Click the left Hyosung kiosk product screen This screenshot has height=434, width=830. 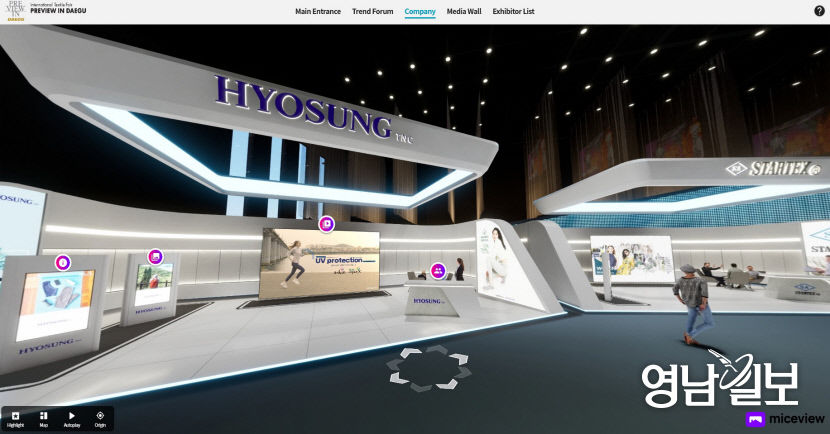55,305
